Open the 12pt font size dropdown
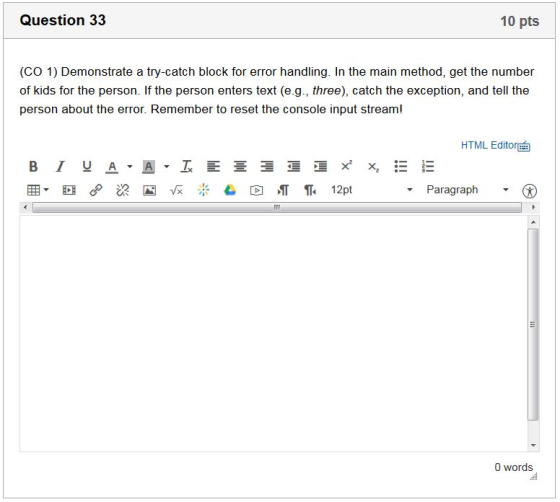The width and height of the screenshot is (560, 502). pos(371,190)
